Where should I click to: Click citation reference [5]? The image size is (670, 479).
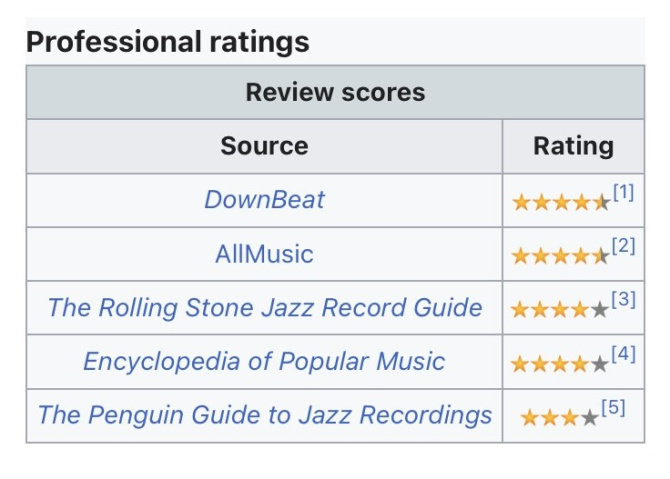point(613,407)
